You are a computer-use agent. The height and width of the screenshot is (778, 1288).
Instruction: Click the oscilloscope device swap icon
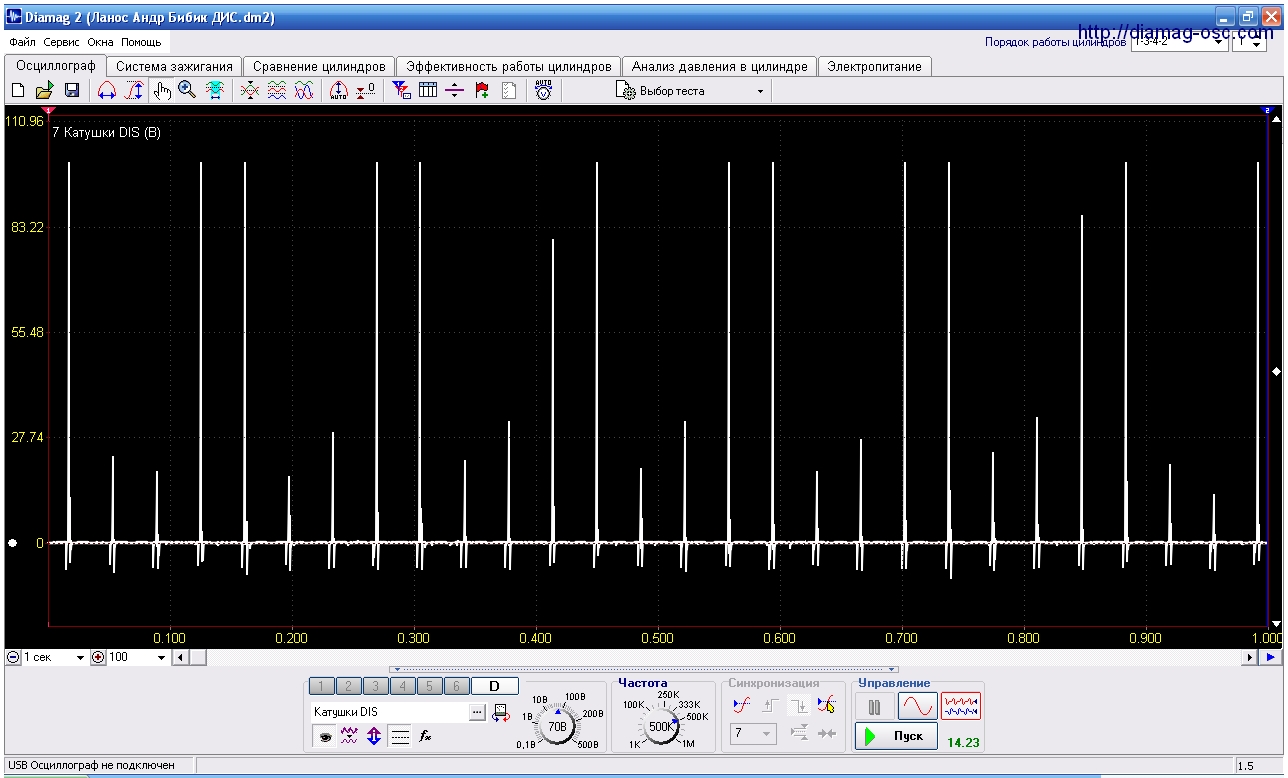click(500, 712)
